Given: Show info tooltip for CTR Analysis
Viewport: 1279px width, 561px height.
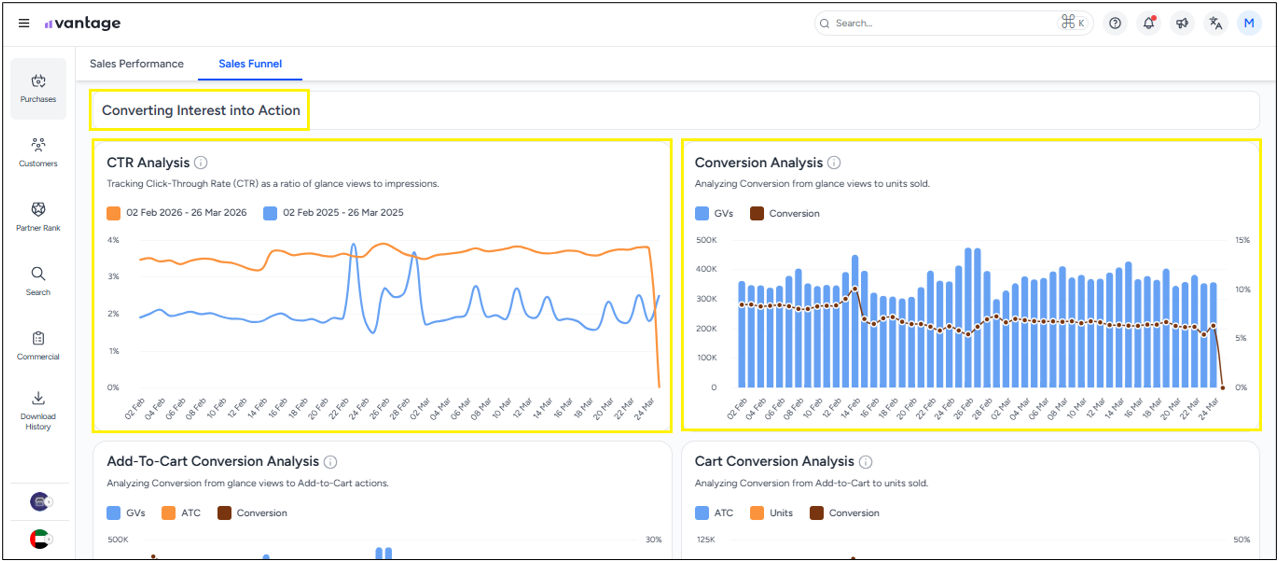Looking at the screenshot, I should click(200, 163).
